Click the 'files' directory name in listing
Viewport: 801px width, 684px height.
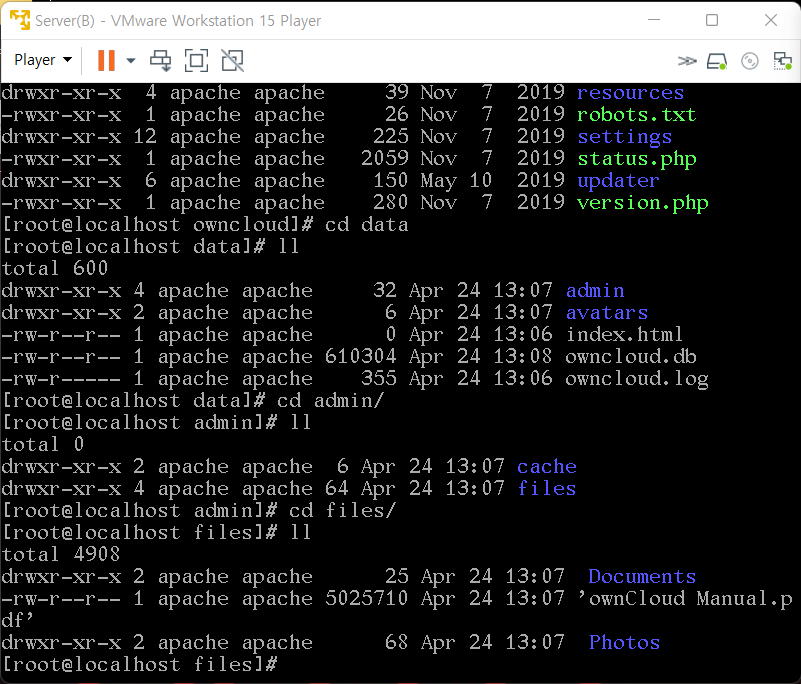pyautogui.click(x=547, y=489)
